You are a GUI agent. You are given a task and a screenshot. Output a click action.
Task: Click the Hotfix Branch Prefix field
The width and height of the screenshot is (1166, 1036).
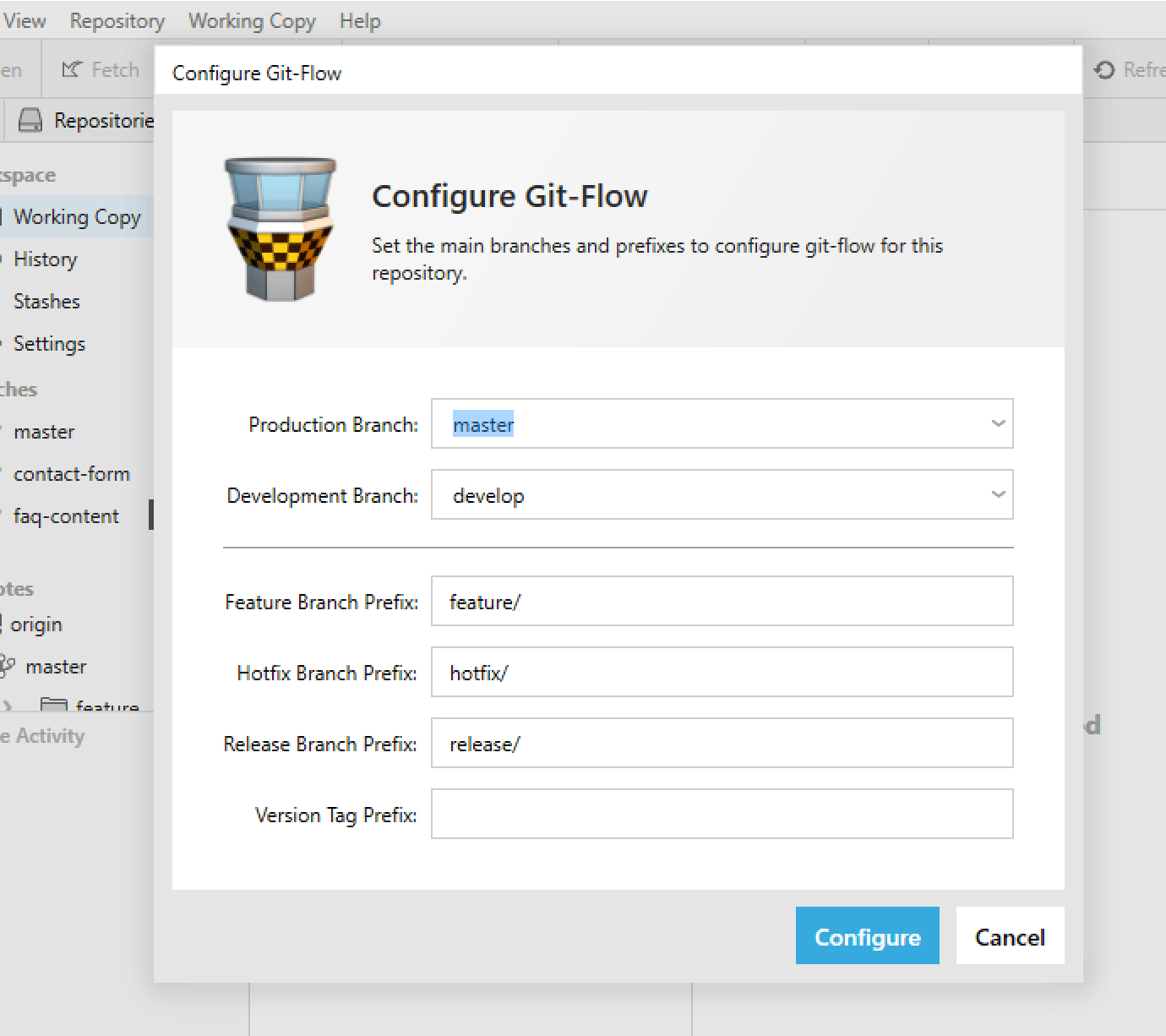(x=722, y=672)
